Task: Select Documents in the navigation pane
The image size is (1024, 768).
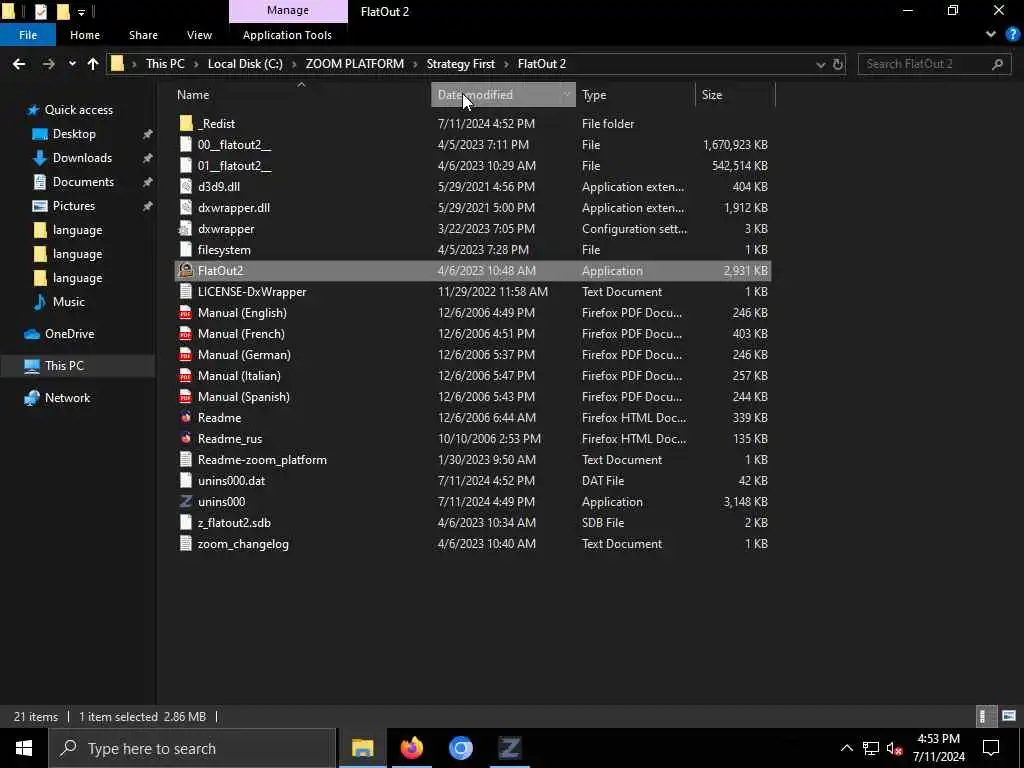Action: pos(83,182)
